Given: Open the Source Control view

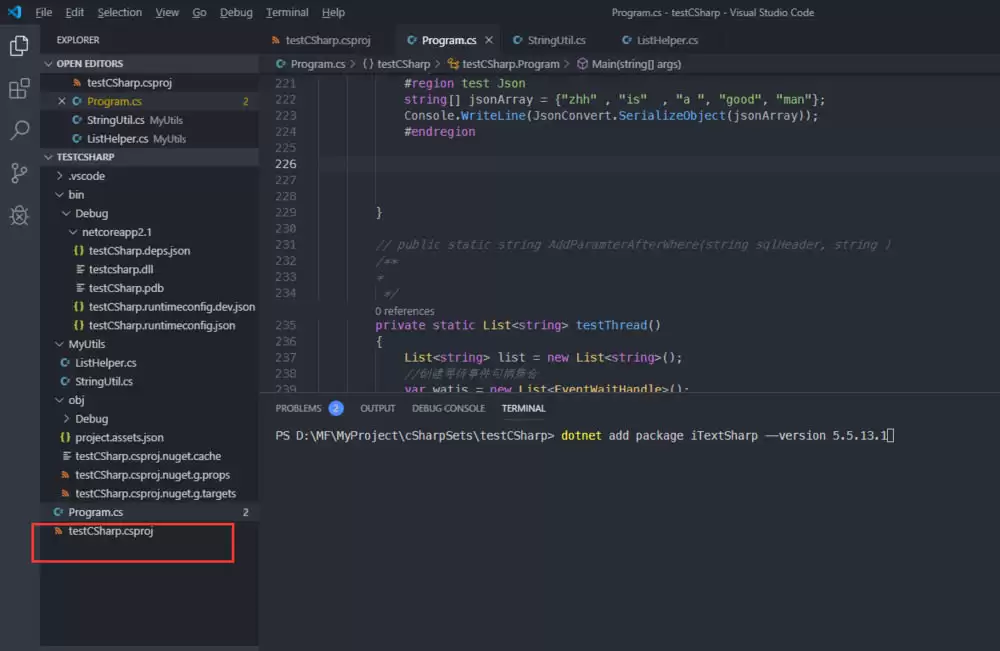Looking at the screenshot, I should [x=18, y=174].
